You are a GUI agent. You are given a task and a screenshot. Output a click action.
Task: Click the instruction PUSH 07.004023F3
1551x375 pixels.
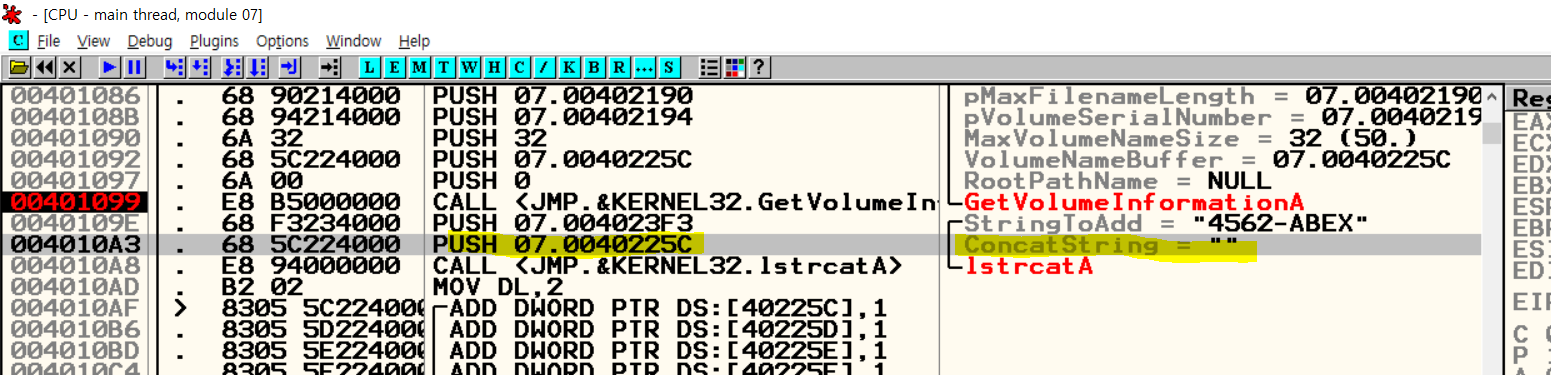(x=563, y=224)
